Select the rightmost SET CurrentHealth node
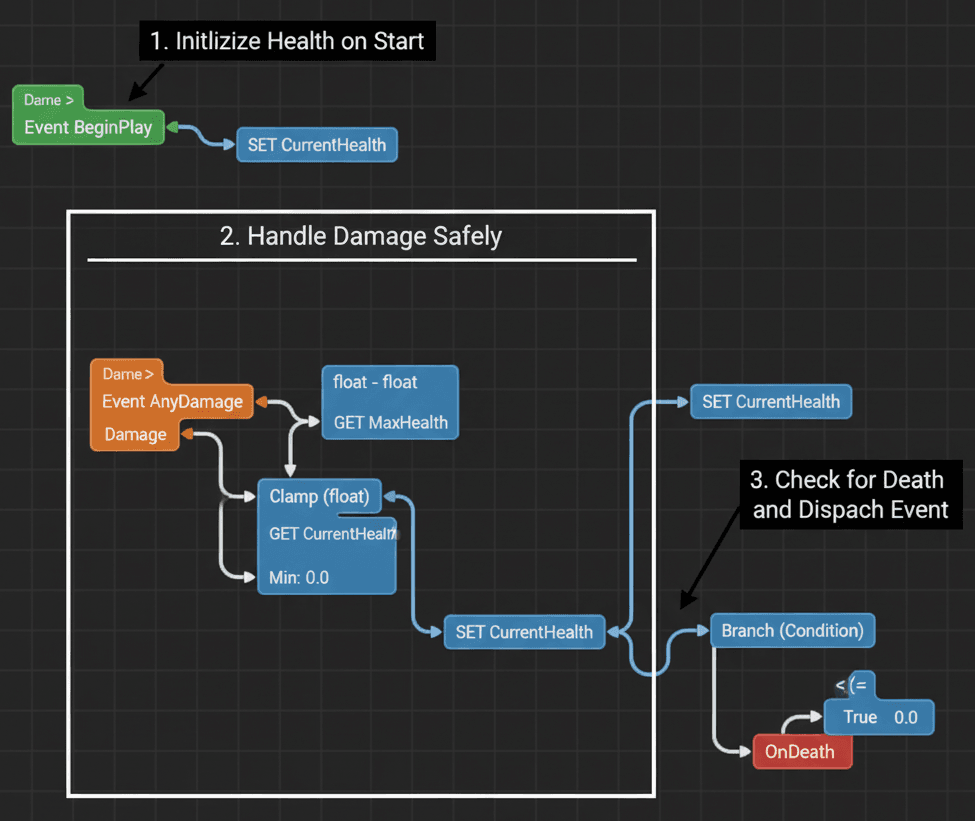975x821 pixels. click(770, 401)
